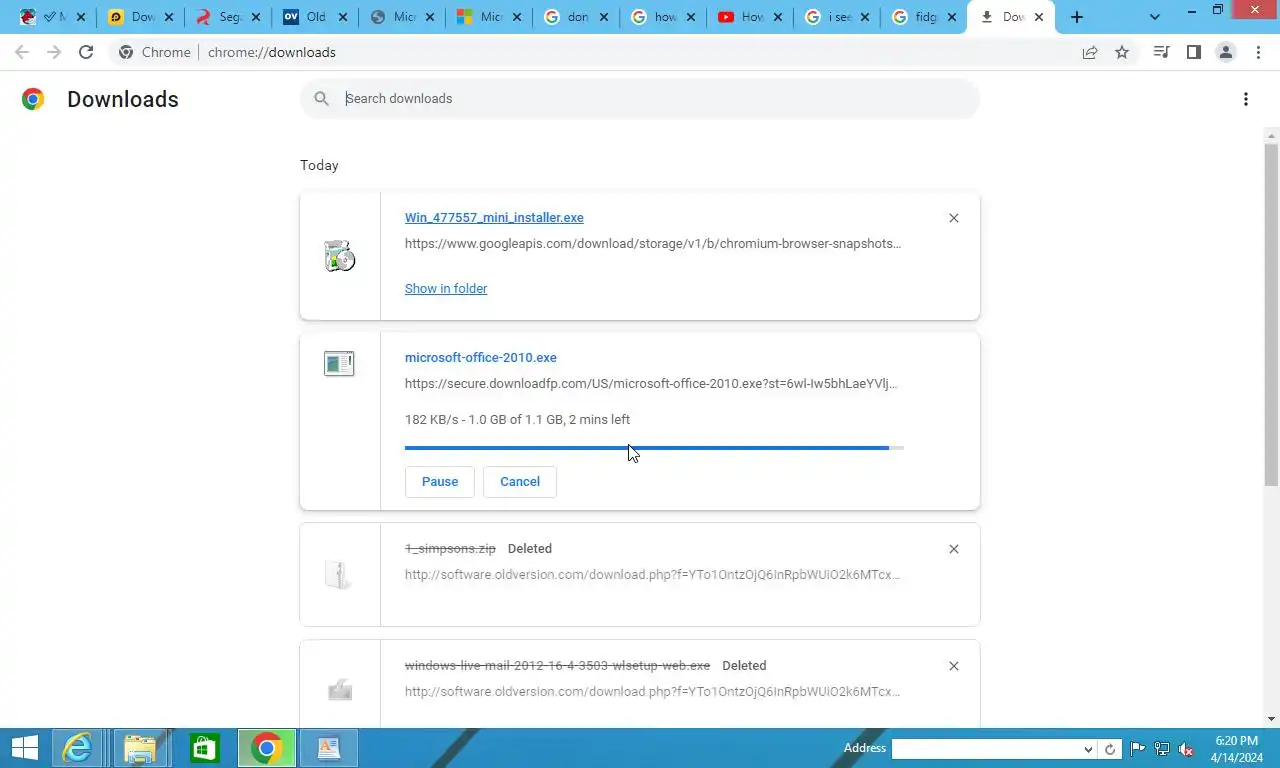The height and width of the screenshot is (768, 1280).
Task: Pause the microsoft-office-2010 download
Action: pos(440,482)
